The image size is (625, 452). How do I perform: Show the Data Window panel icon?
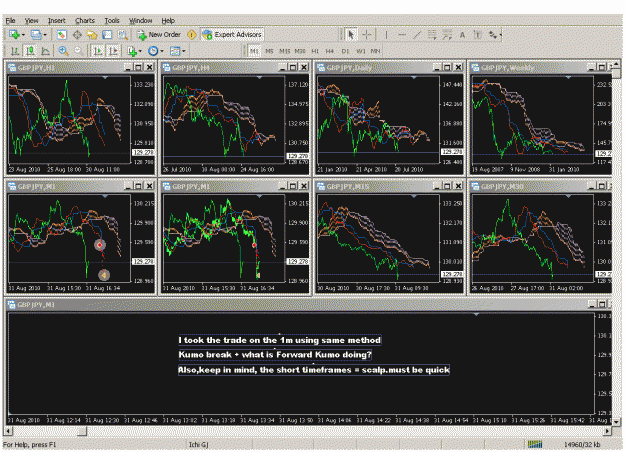pyautogui.click(x=77, y=35)
